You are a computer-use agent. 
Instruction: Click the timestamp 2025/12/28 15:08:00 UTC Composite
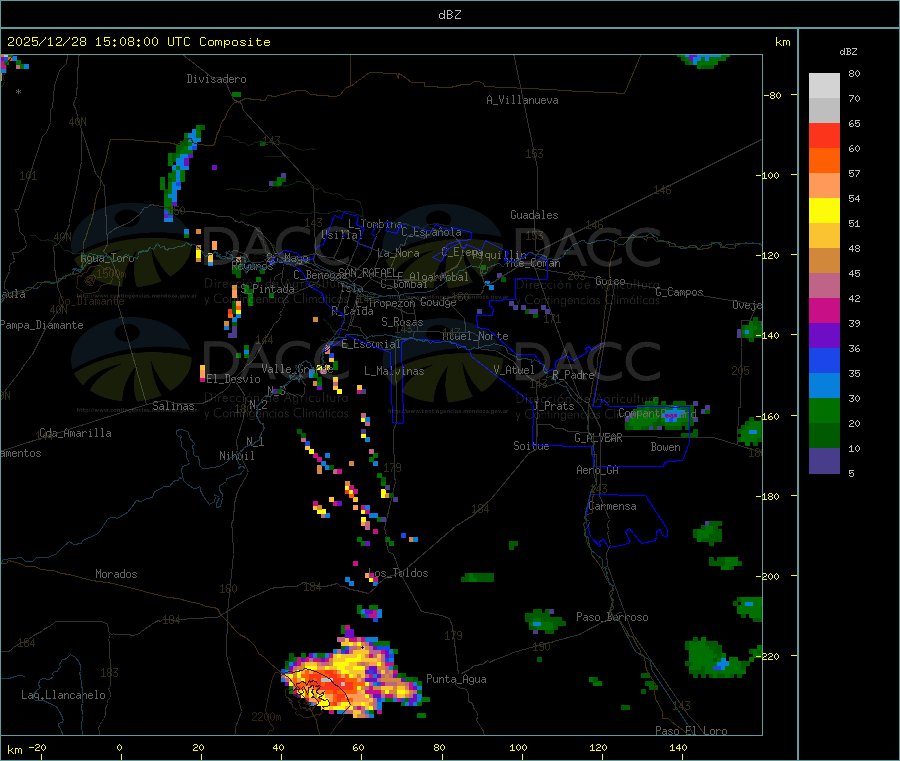coord(138,42)
